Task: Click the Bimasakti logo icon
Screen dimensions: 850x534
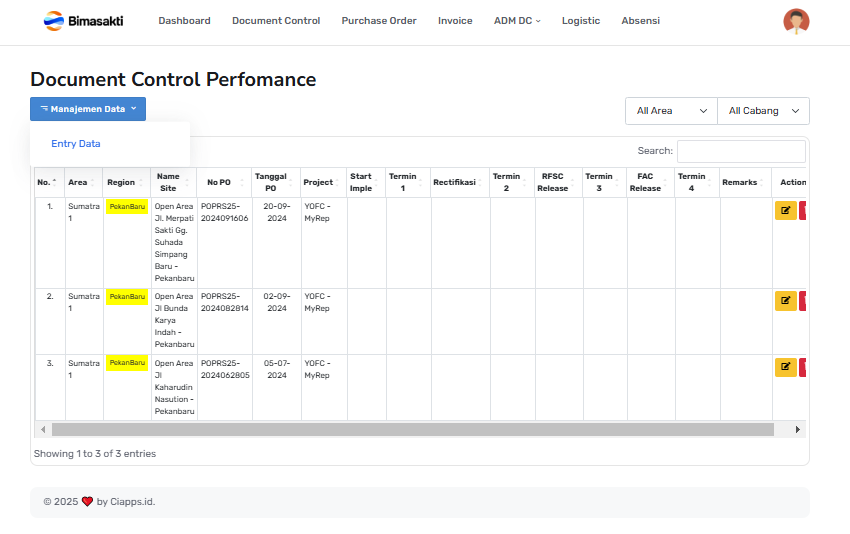Action: [53, 20]
